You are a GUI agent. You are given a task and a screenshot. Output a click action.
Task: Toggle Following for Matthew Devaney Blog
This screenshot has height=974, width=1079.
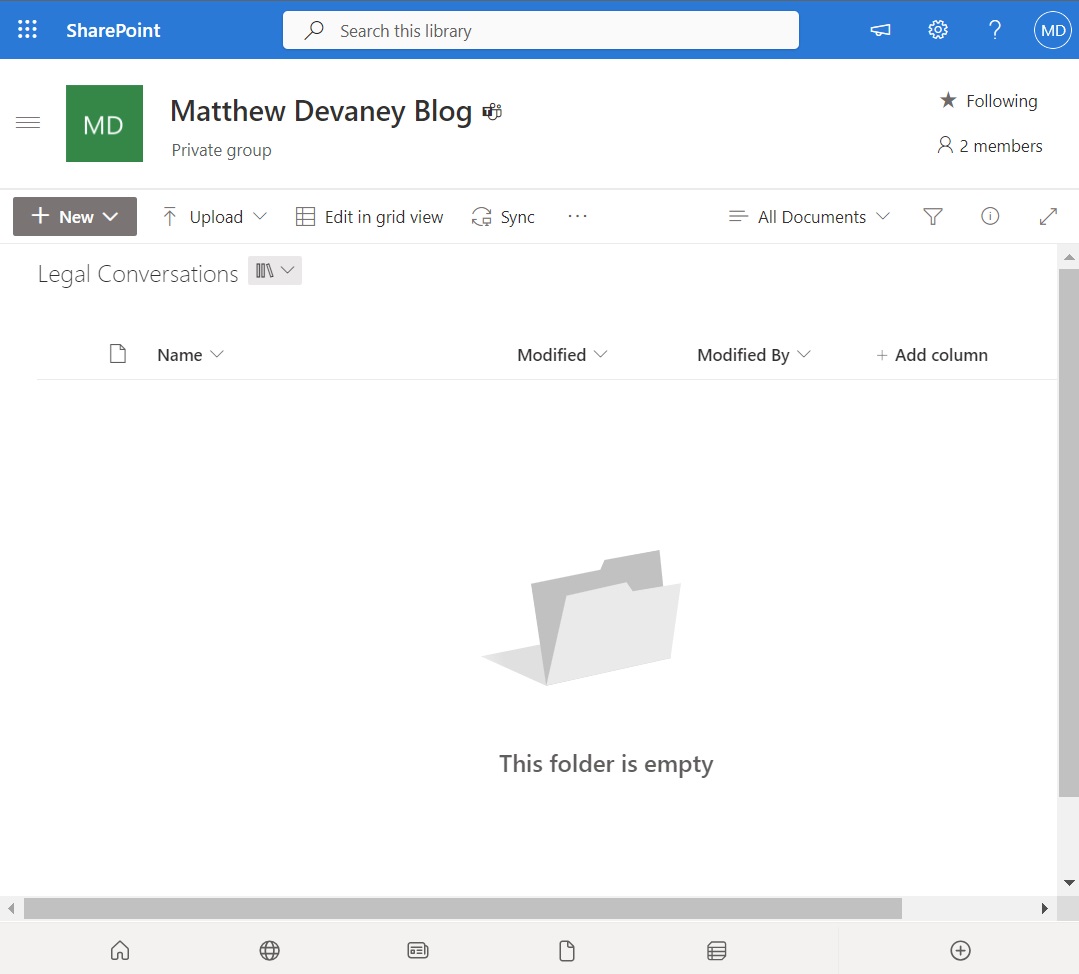987,100
